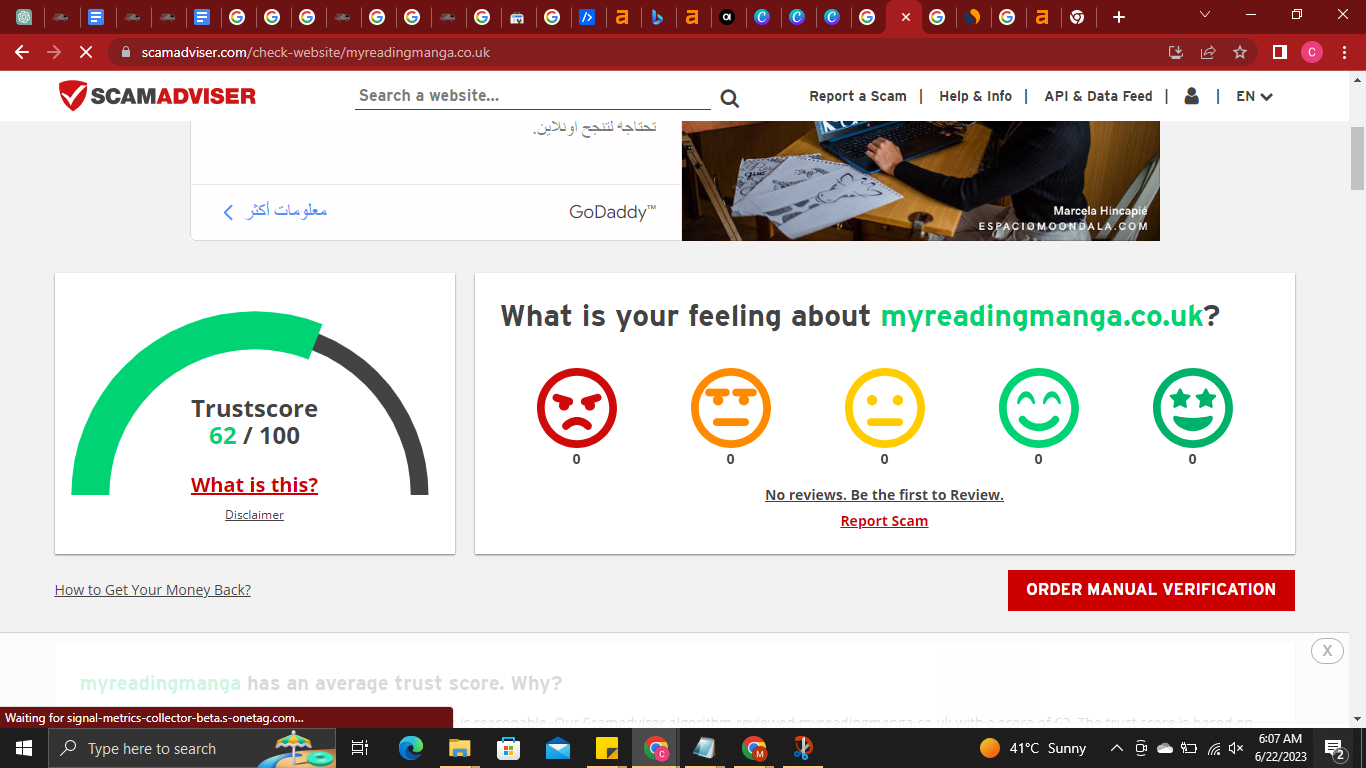Click the ORDER MANUAL VERIFICATION button
Image resolution: width=1366 pixels, height=768 pixels.
[1151, 590]
